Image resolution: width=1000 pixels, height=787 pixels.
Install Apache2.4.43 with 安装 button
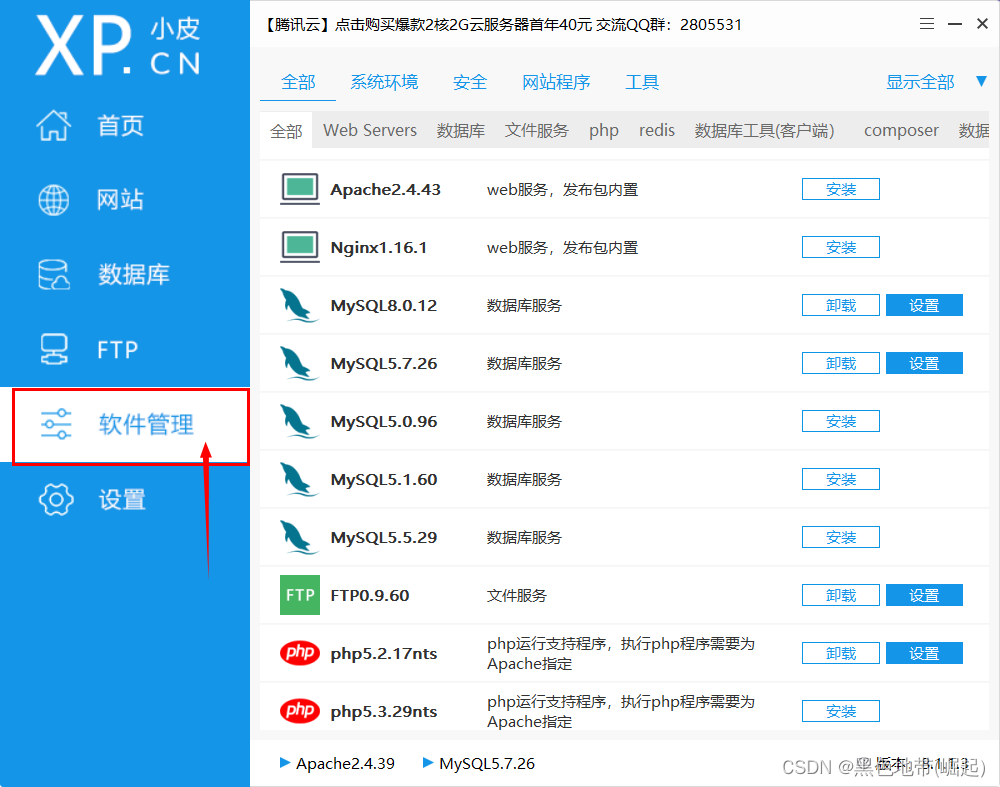(841, 189)
